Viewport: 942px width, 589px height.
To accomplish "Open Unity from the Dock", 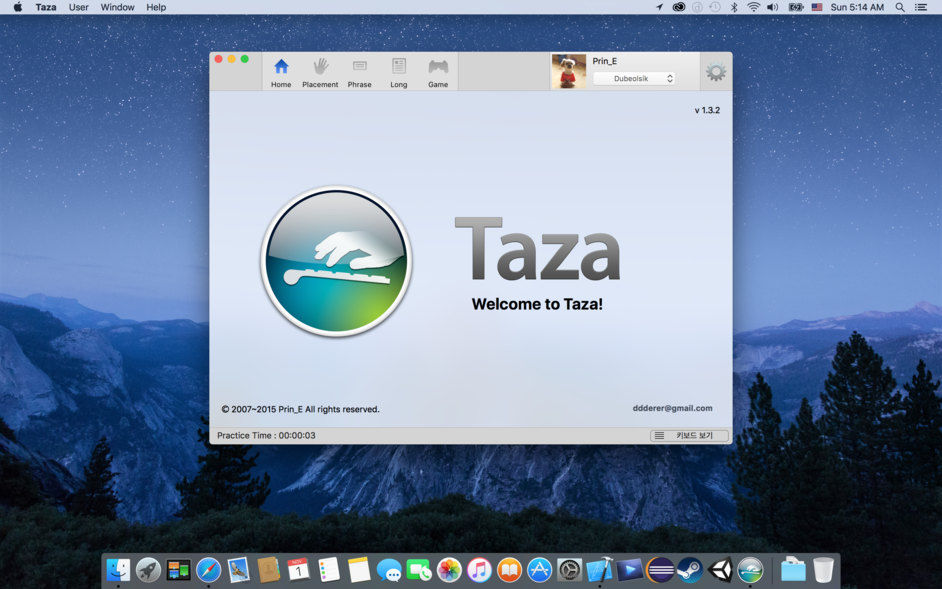I will (720, 569).
